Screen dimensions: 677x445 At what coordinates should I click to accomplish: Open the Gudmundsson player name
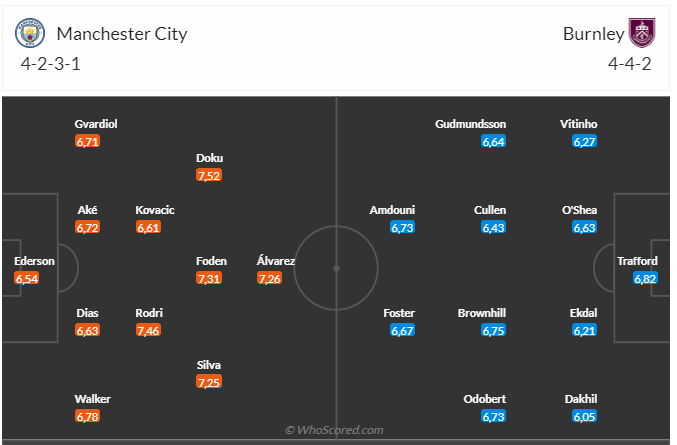pyautogui.click(x=470, y=124)
